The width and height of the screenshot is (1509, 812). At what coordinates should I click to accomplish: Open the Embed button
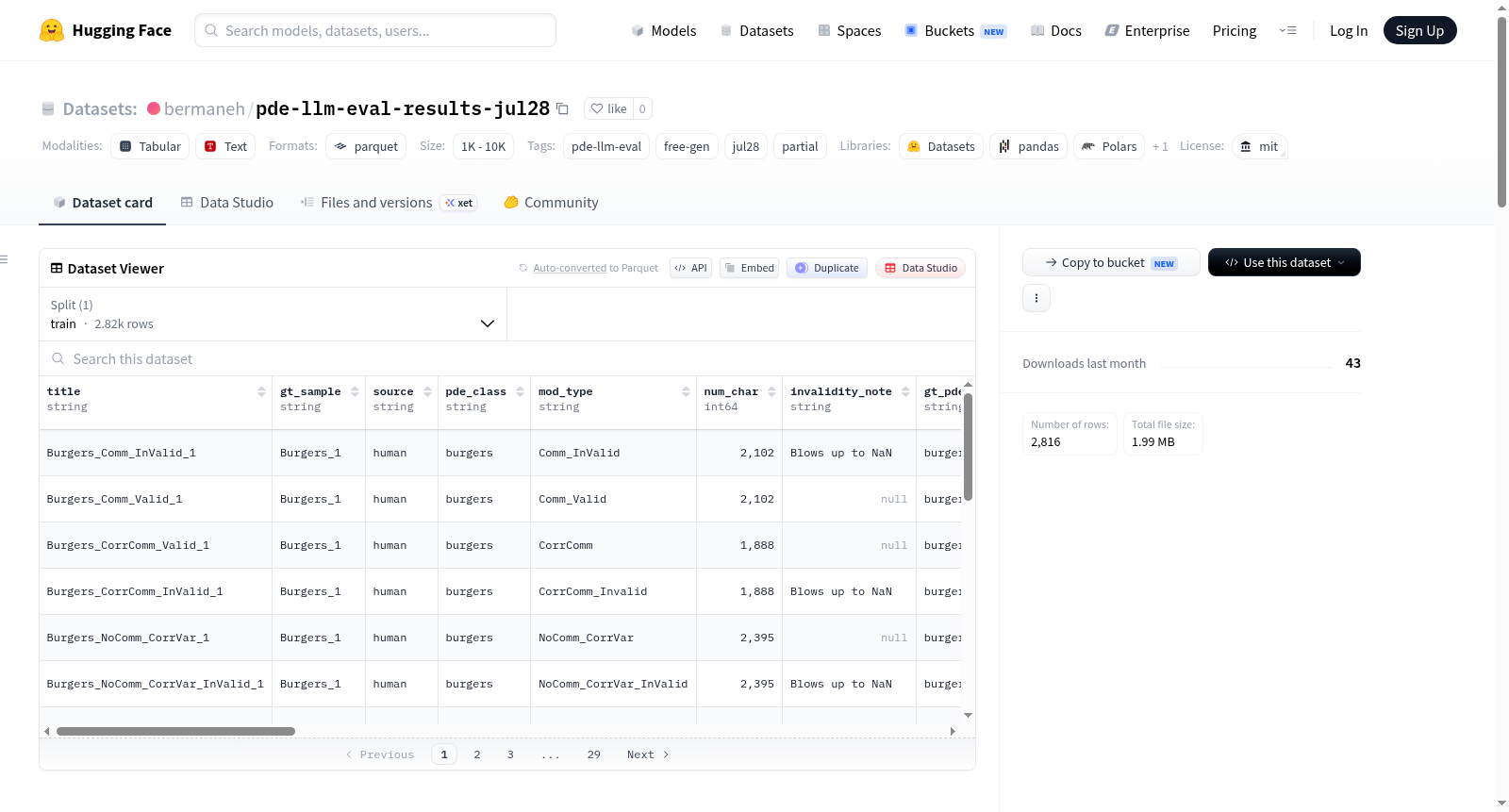(x=749, y=268)
